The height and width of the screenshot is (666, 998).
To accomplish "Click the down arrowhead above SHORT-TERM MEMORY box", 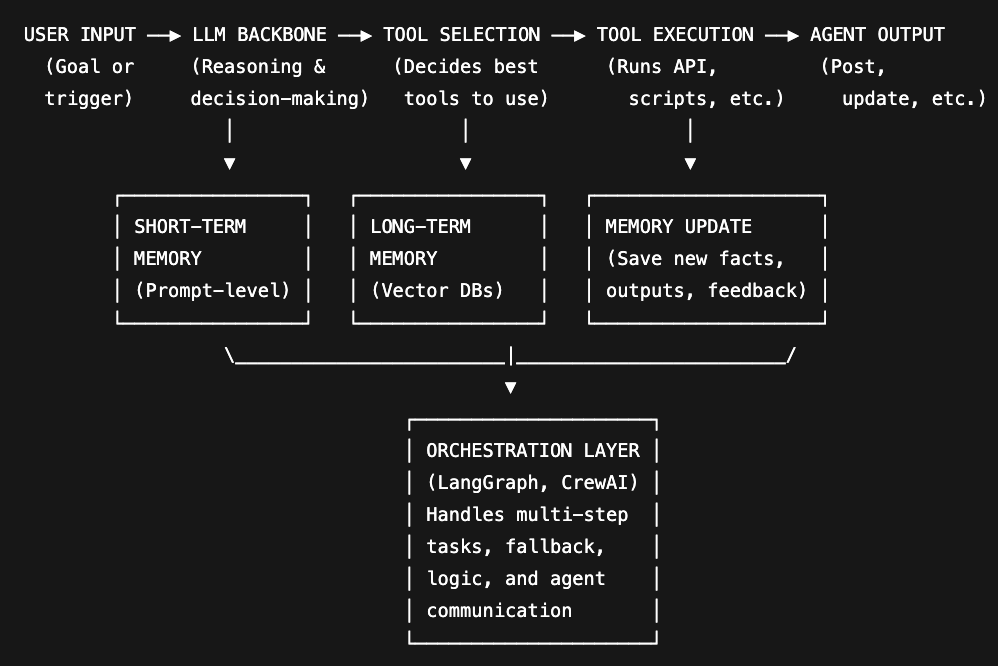I will (x=230, y=163).
